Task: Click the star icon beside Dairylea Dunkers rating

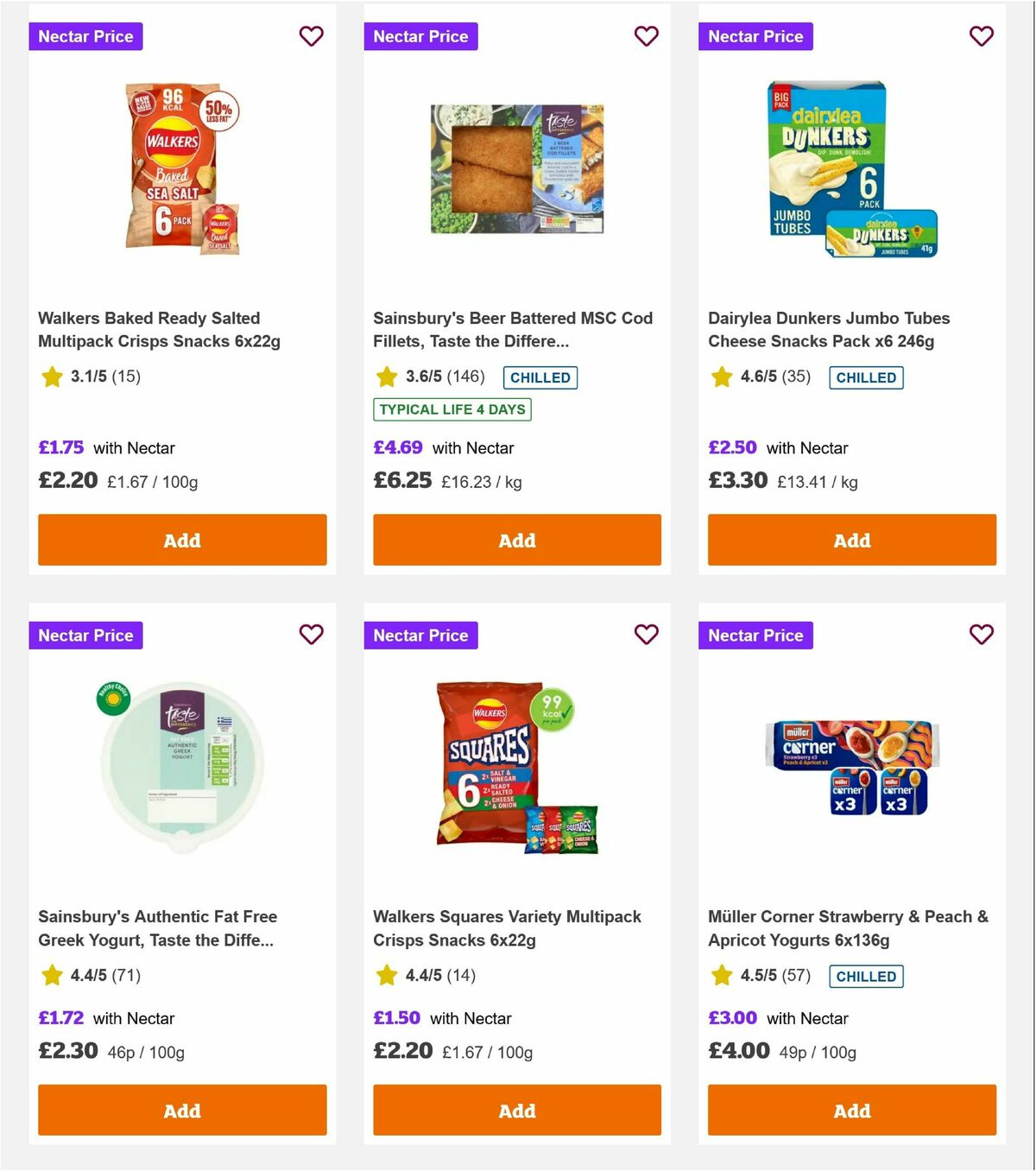Action: click(720, 377)
